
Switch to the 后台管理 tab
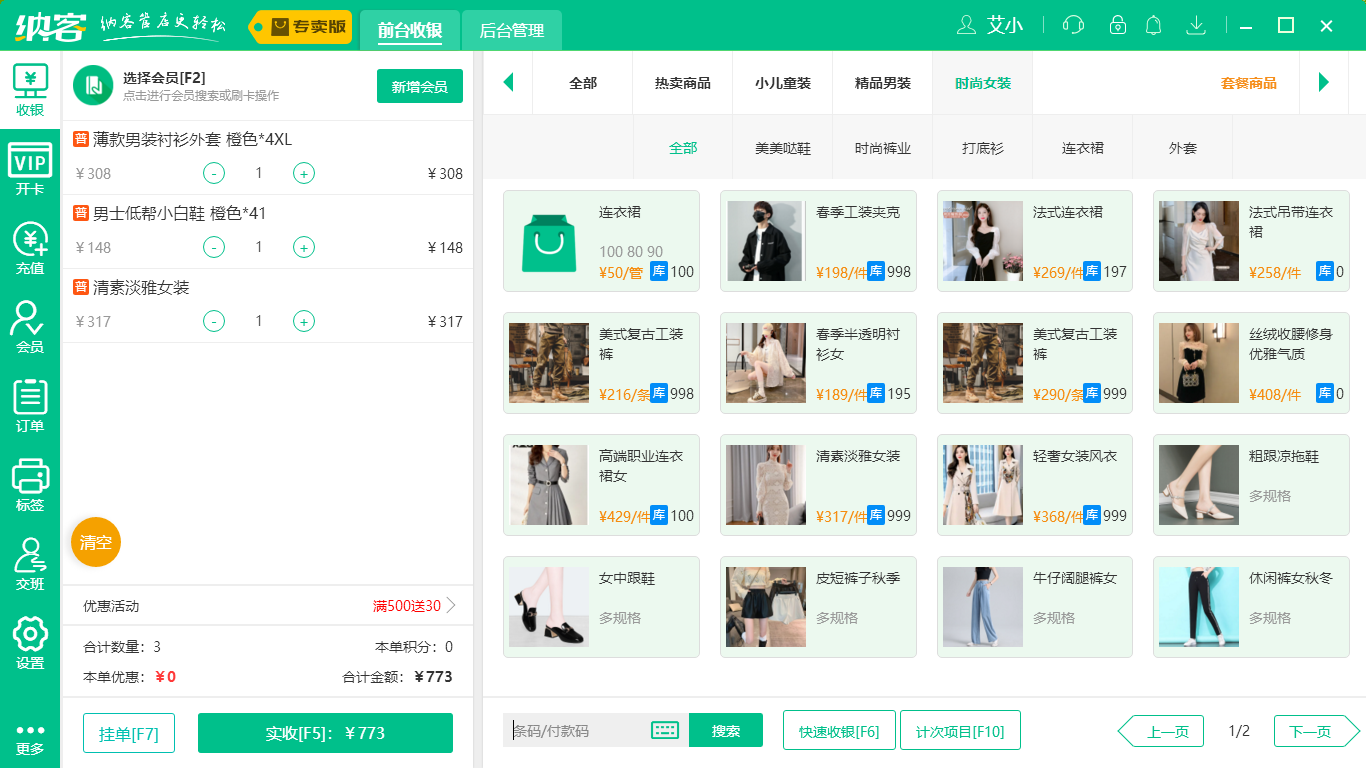click(510, 31)
